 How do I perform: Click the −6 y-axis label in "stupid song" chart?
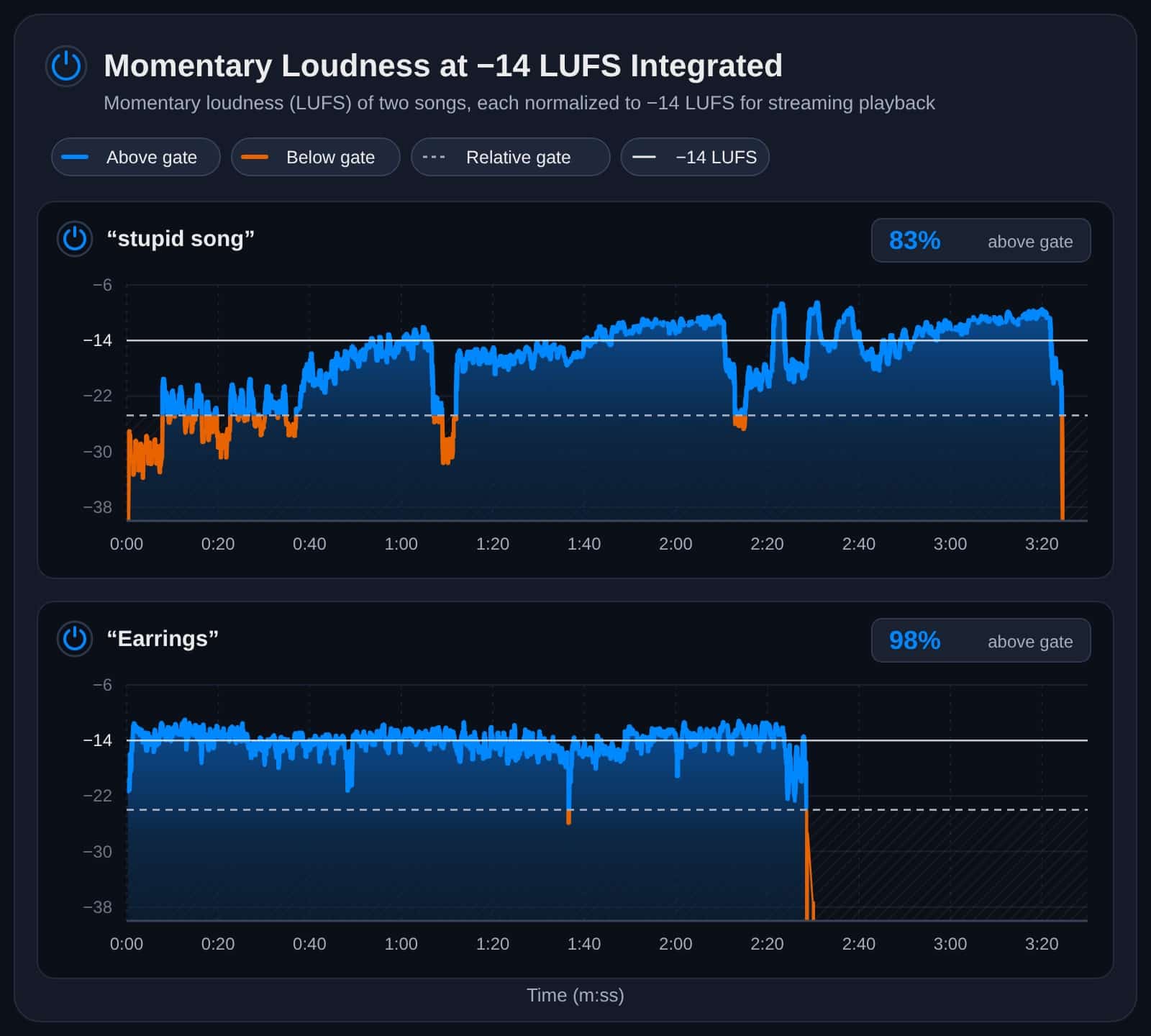102,285
